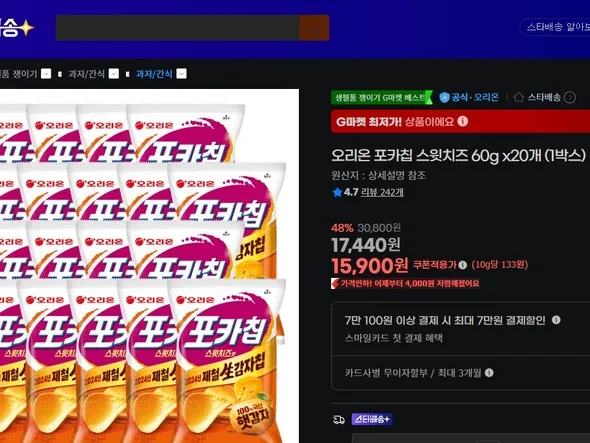Open the highlighted blue 과자/간식 link
The height and width of the screenshot is (443, 590).
(x=154, y=74)
